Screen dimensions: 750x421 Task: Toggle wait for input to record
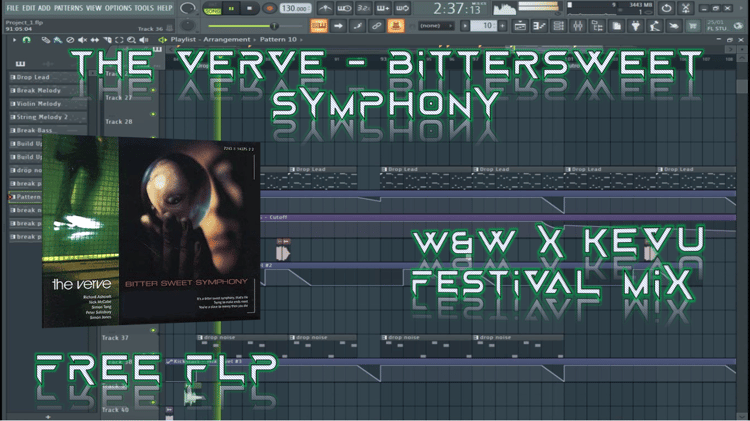pyautogui.click(x=344, y=9)
